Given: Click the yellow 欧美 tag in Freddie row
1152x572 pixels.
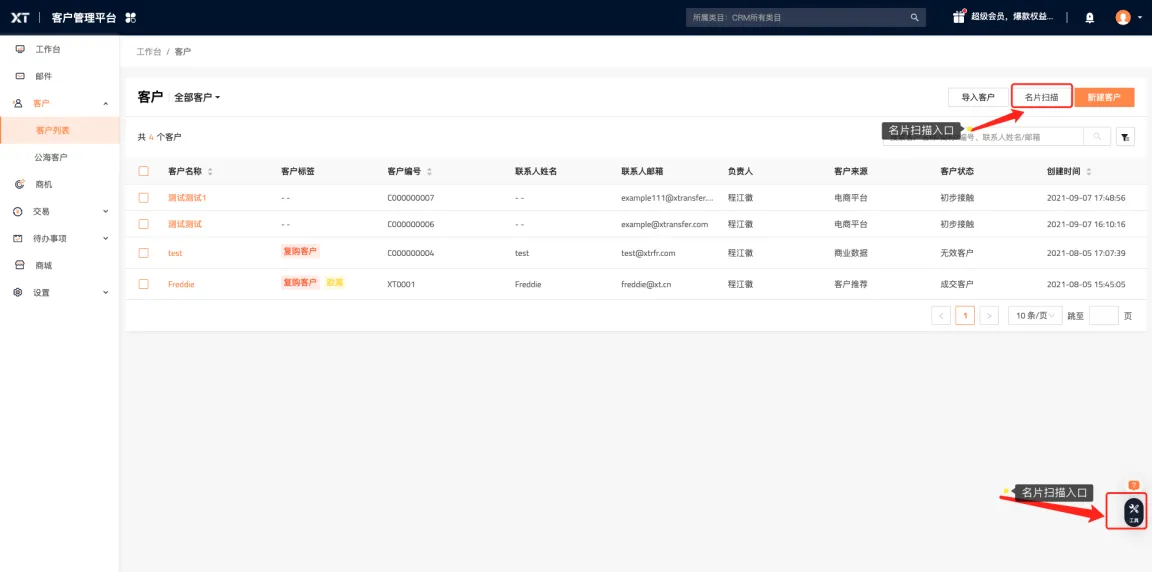Looking at the screenshot, I should [336, 283].
